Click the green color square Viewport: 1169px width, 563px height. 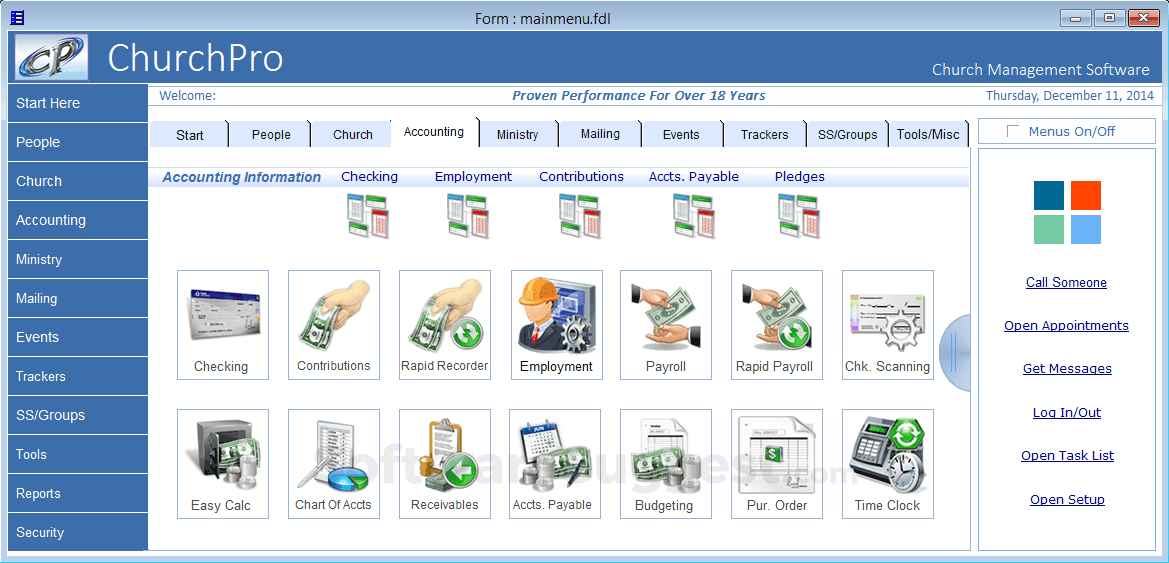coord(1049,230)
